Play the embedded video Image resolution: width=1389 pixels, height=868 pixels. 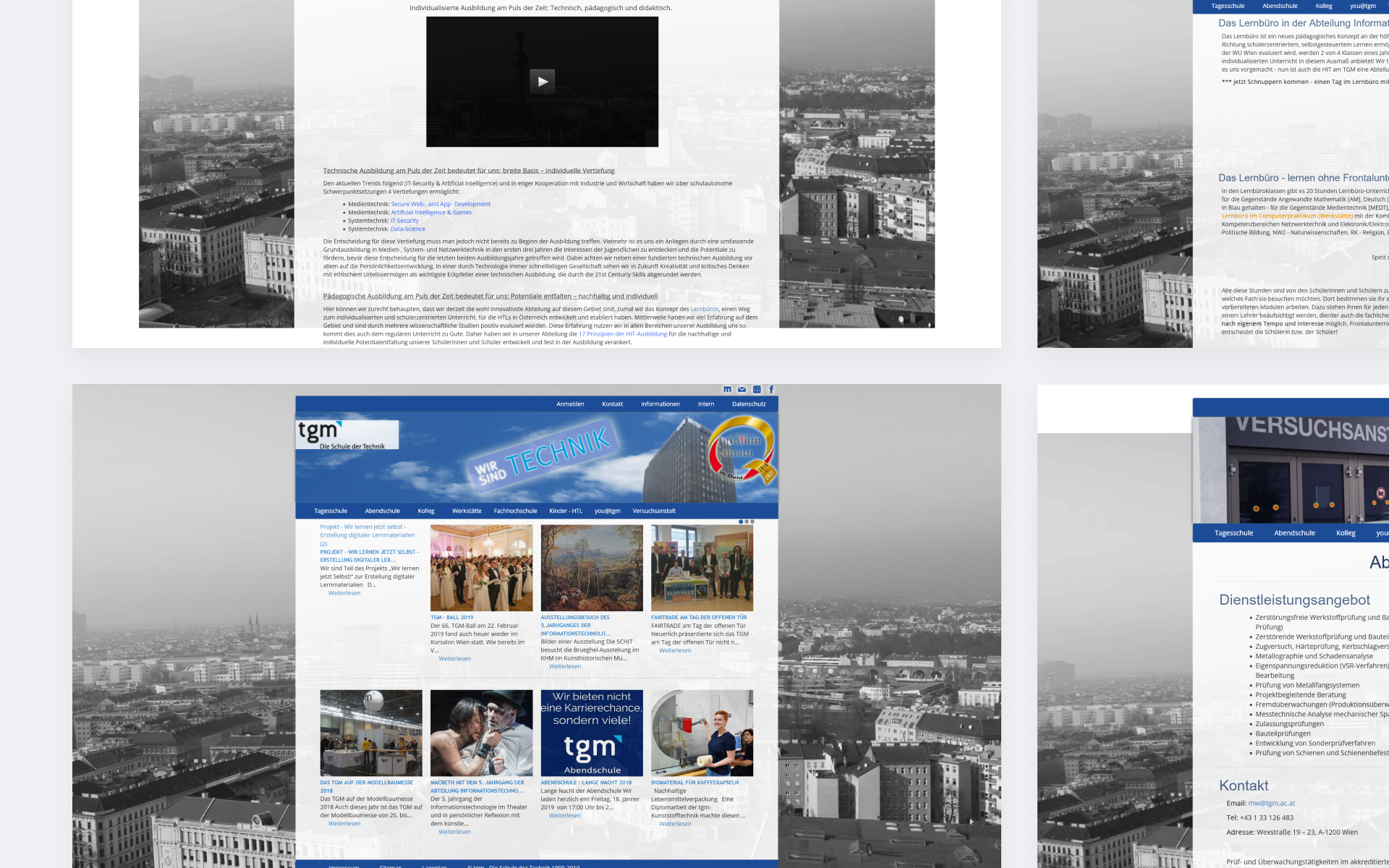(542, 81)
